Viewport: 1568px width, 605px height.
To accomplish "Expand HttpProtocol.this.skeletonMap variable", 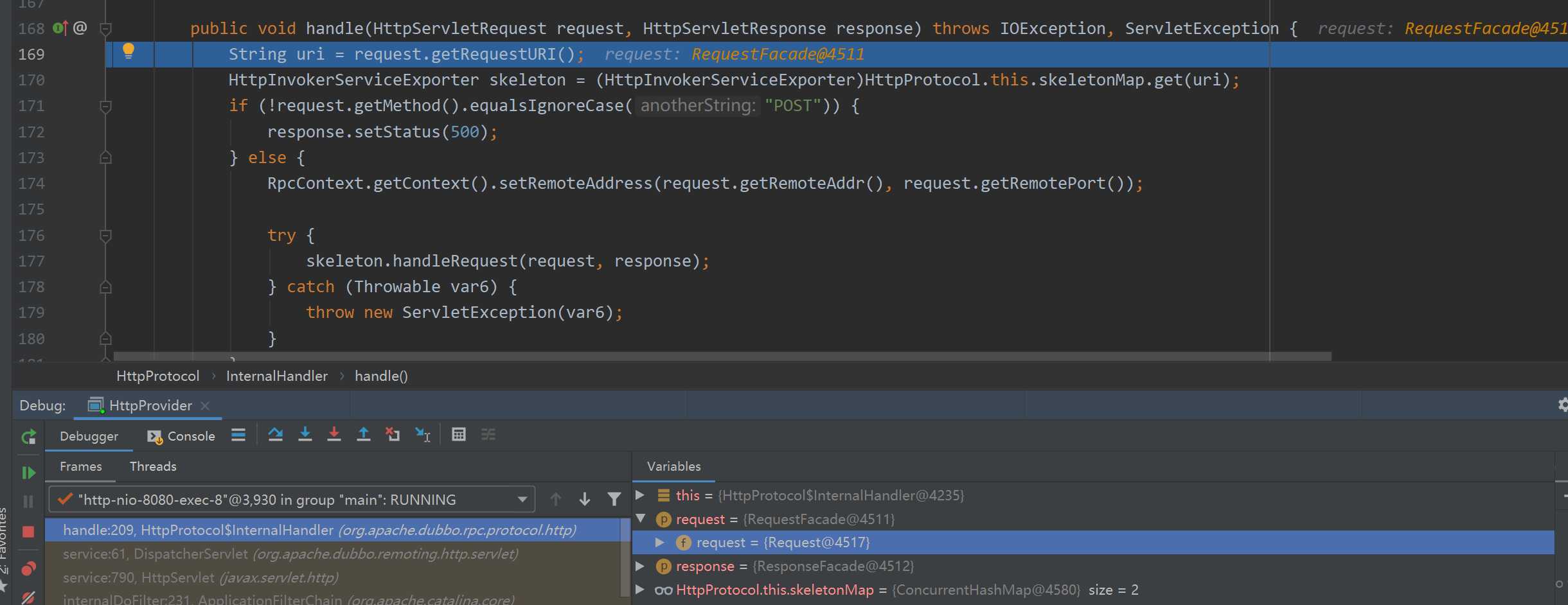I will pyautogui.click(x=640, y=589).
